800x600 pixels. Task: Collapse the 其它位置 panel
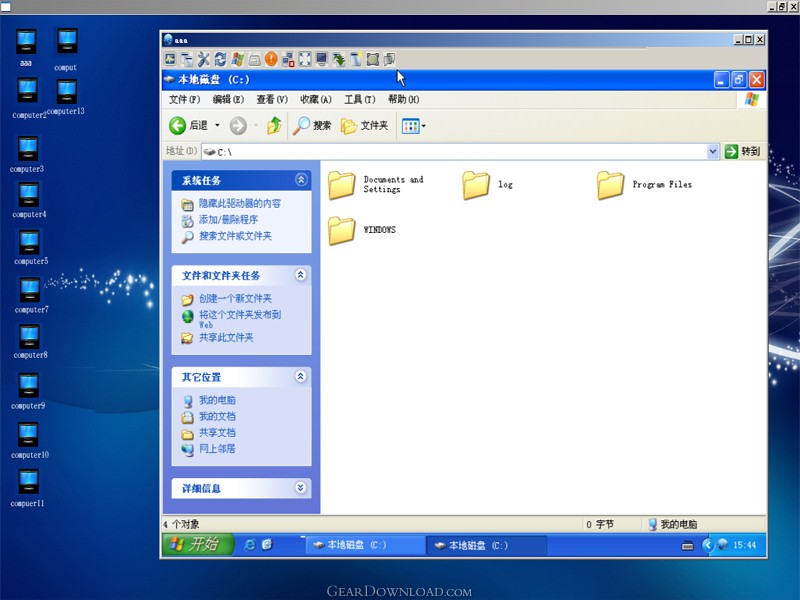coord(301,377)
